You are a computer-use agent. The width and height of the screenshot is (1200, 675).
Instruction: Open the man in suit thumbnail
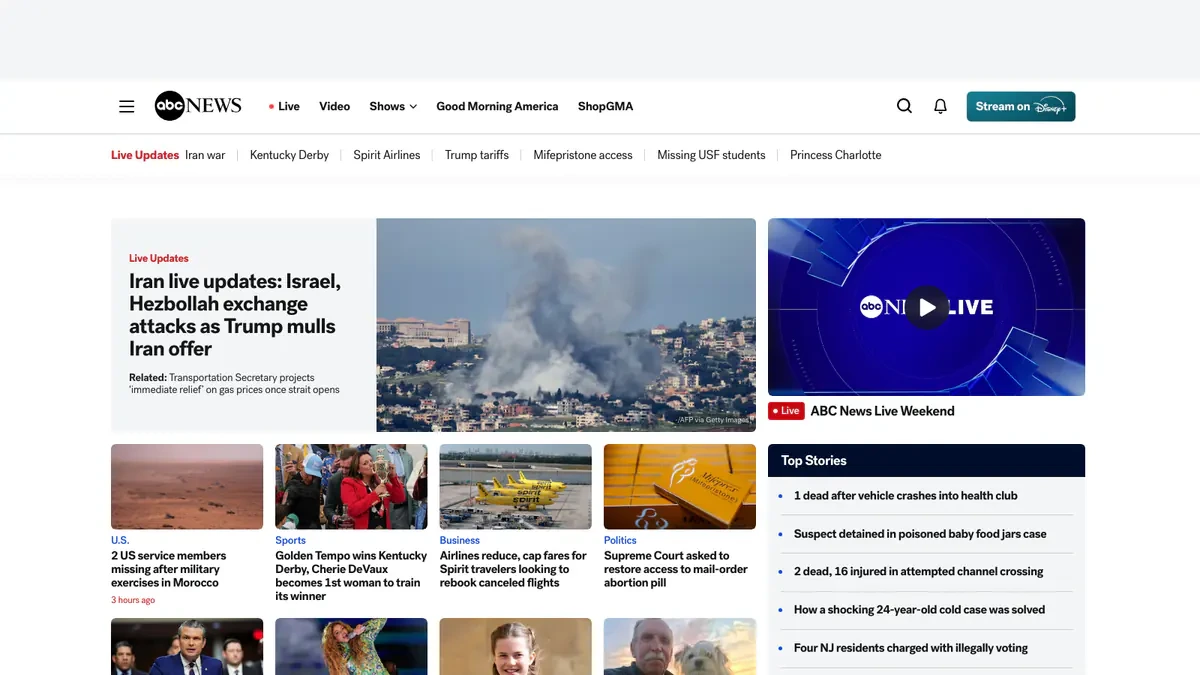coord(187,646)
